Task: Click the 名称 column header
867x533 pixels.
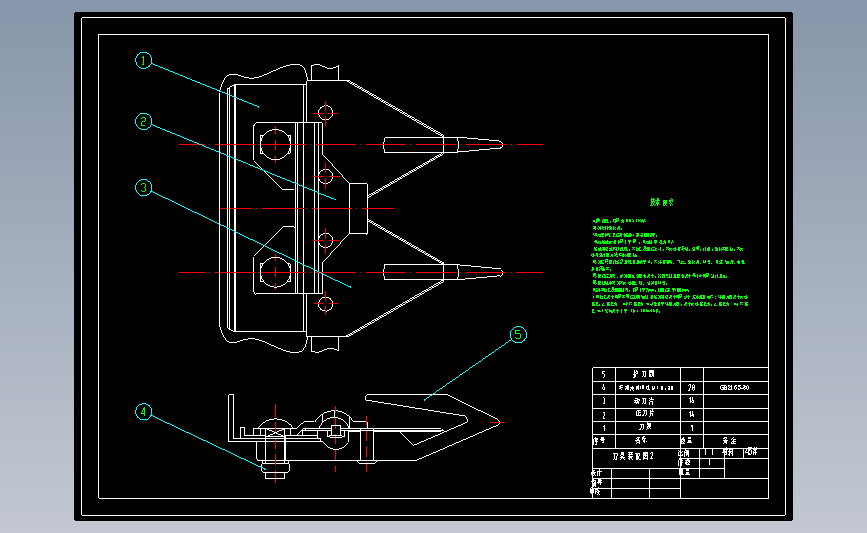Action: tap(646, 441)
